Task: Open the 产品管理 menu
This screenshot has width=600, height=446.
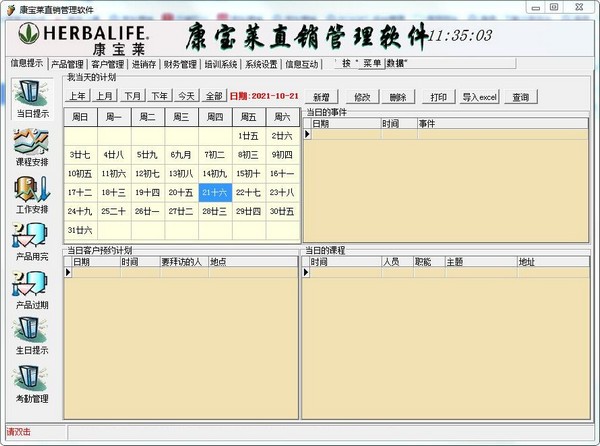Action: tap(67, 64)
